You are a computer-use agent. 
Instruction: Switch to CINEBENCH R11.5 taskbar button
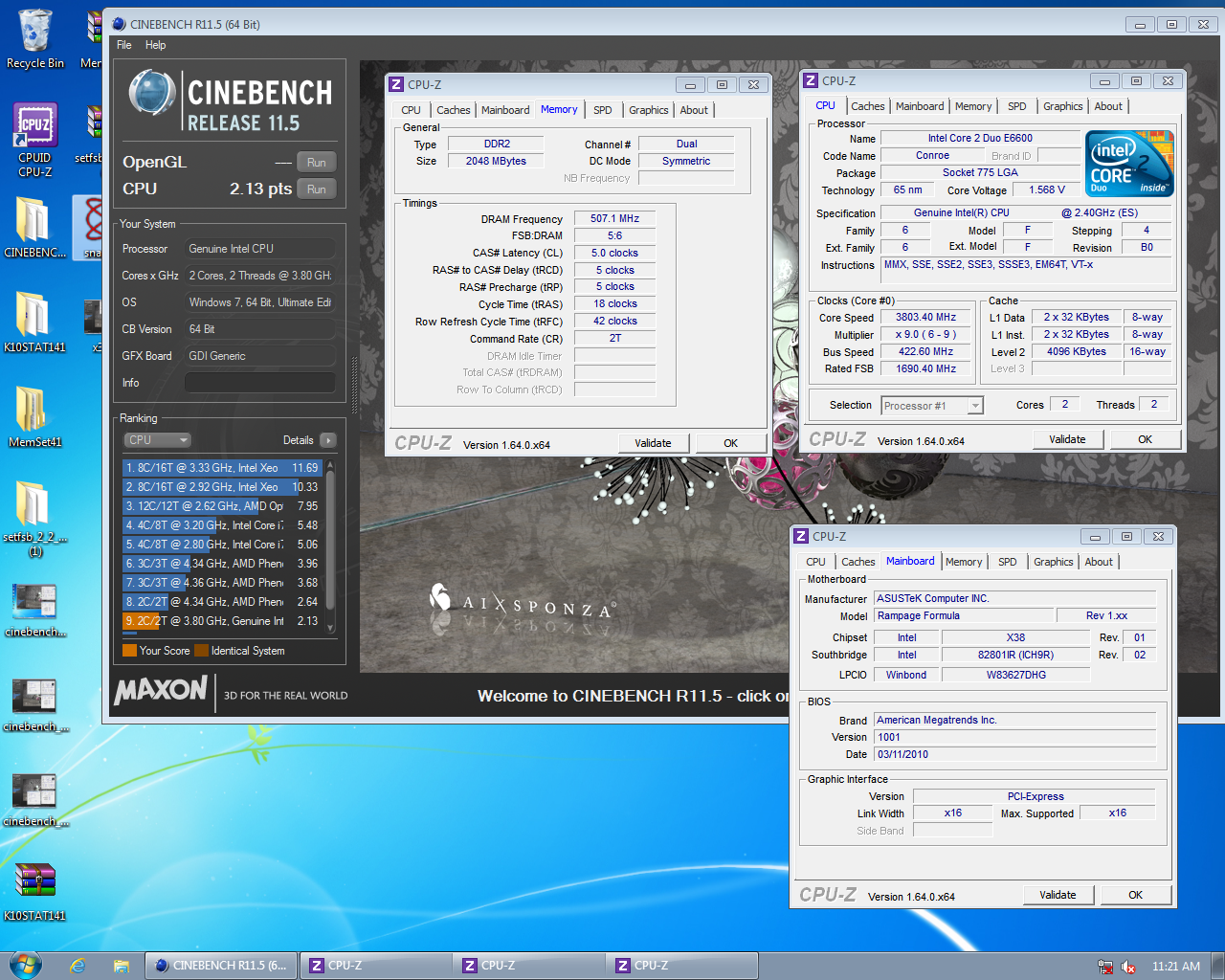point(221,966)
